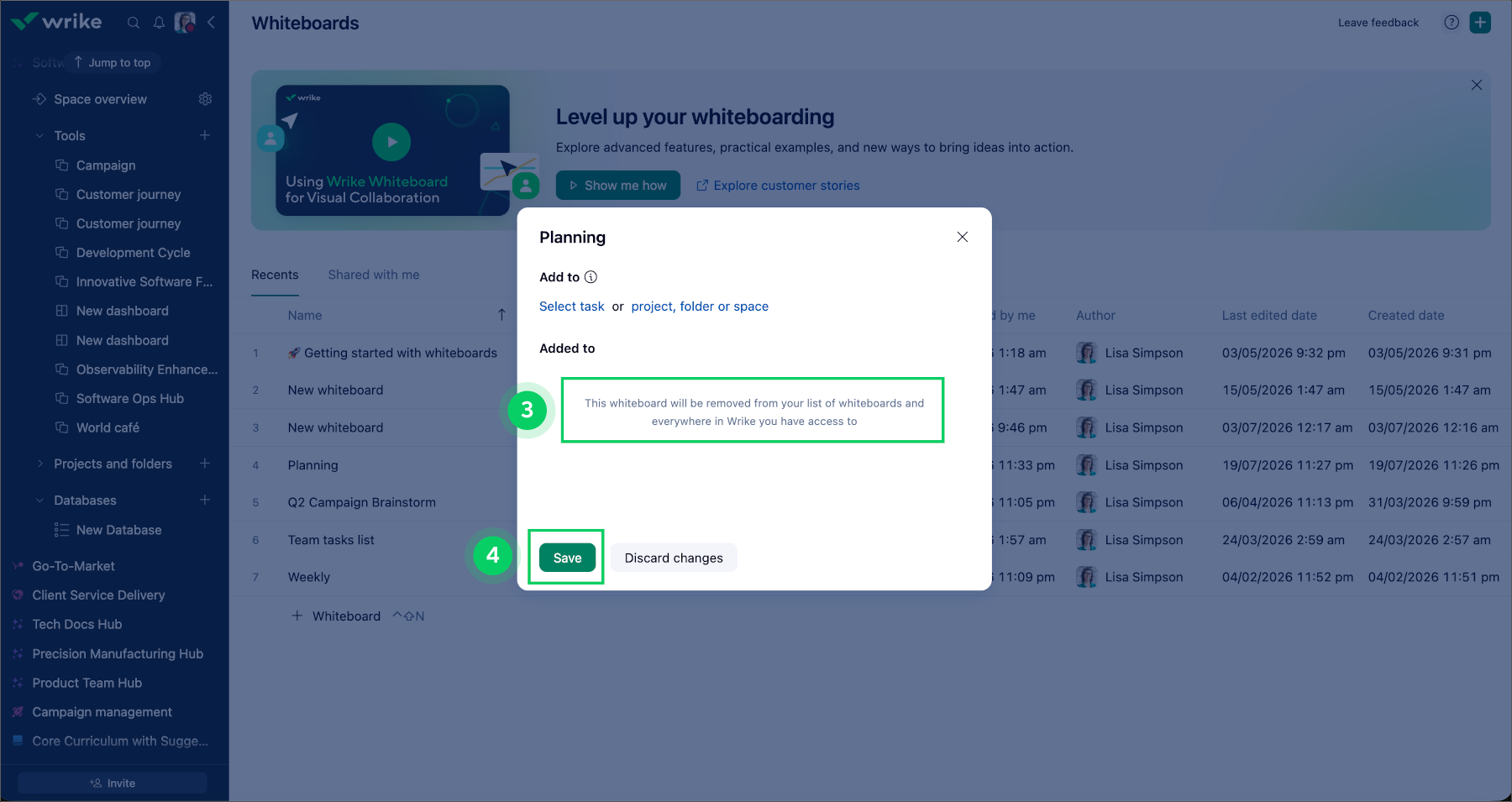Dismiss the Level up your whiteboarding banner

tap(1477, 85)
